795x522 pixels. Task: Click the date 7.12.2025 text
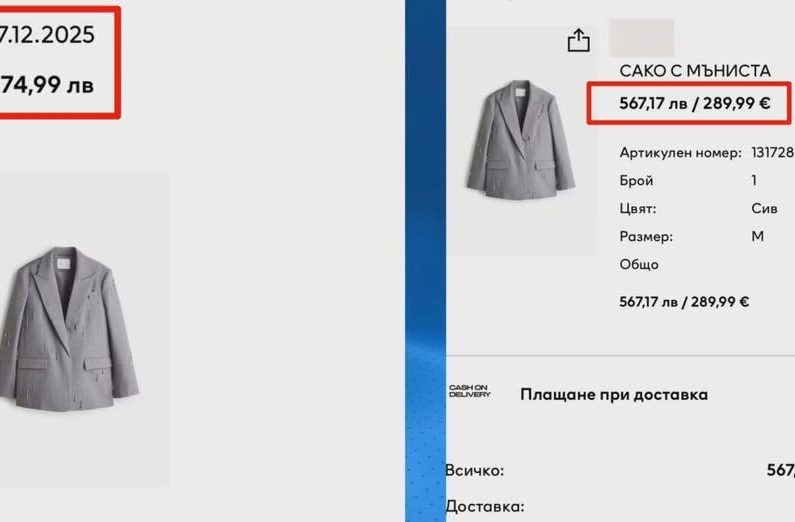click(47, 35)
